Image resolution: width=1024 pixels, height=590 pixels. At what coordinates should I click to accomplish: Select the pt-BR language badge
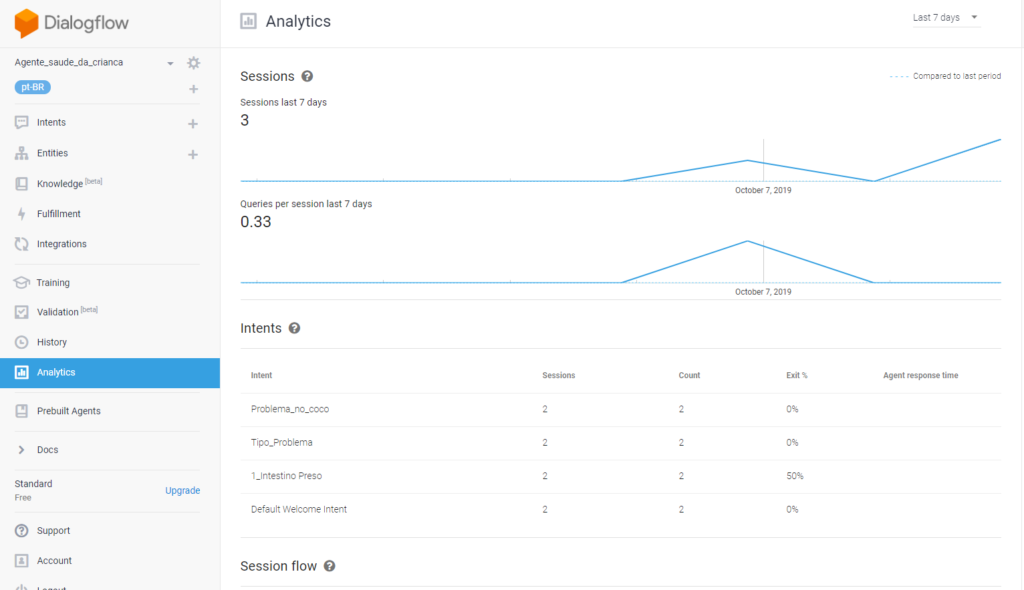33,88
